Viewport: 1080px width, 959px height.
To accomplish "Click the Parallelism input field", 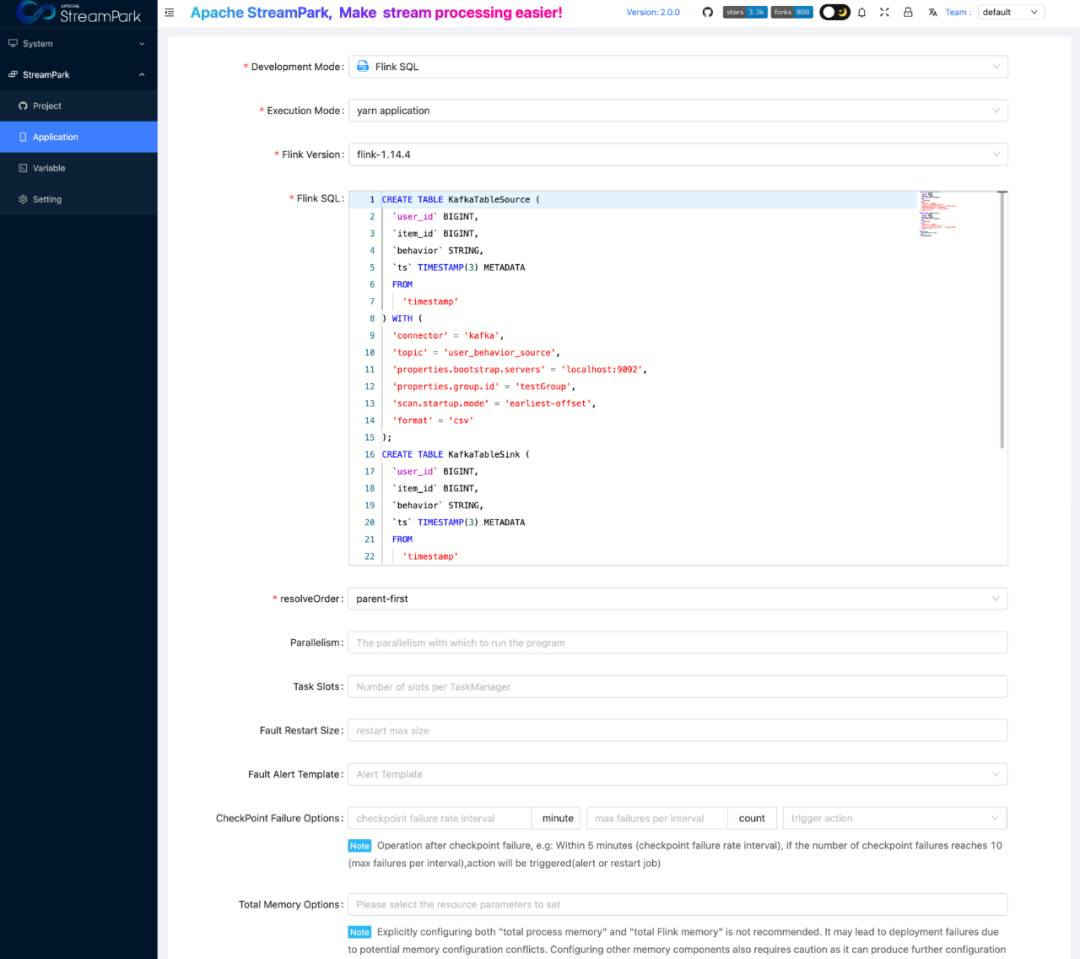I will point(677,643).
